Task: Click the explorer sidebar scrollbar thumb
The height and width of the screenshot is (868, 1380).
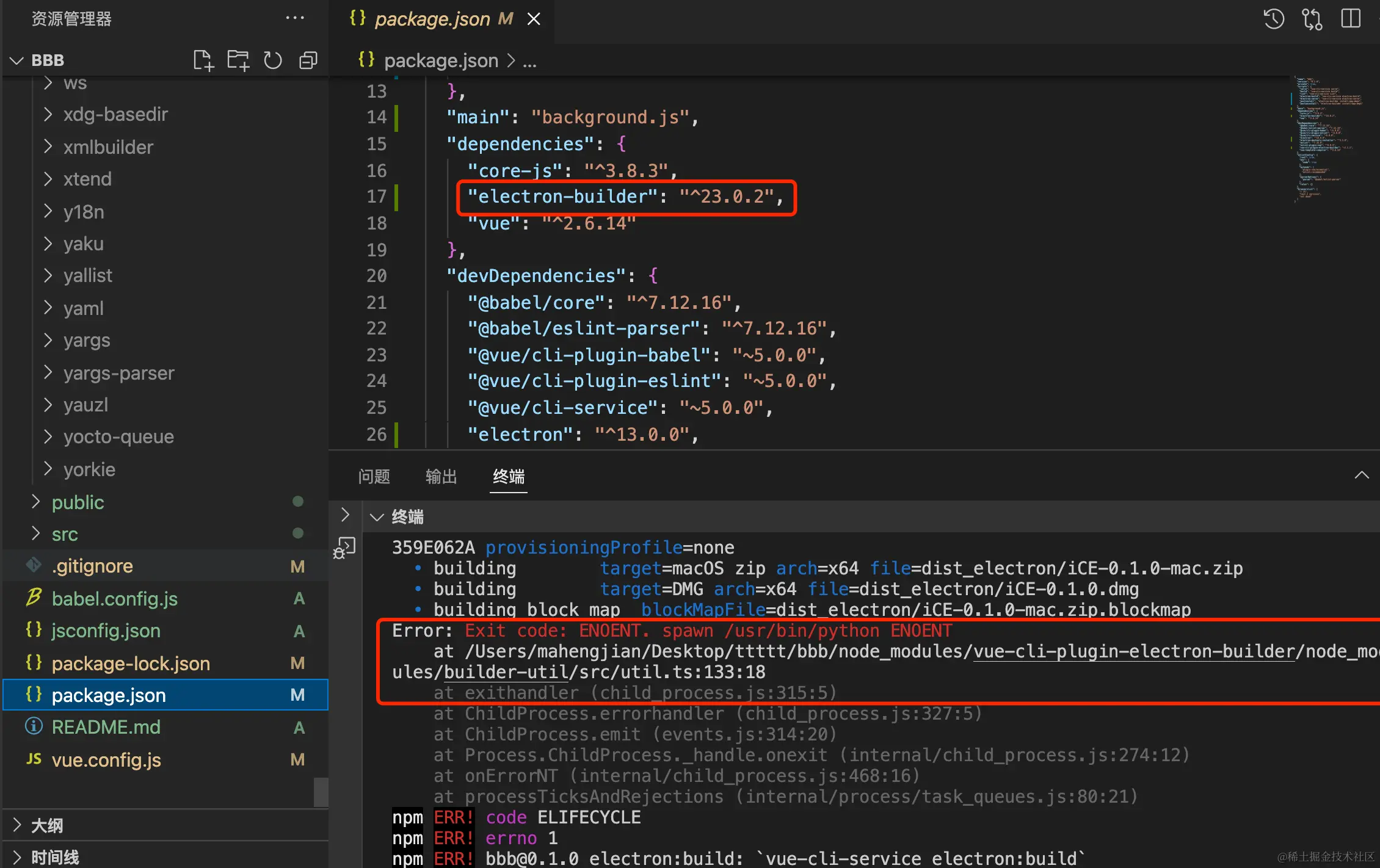Action: coord(321,792)
